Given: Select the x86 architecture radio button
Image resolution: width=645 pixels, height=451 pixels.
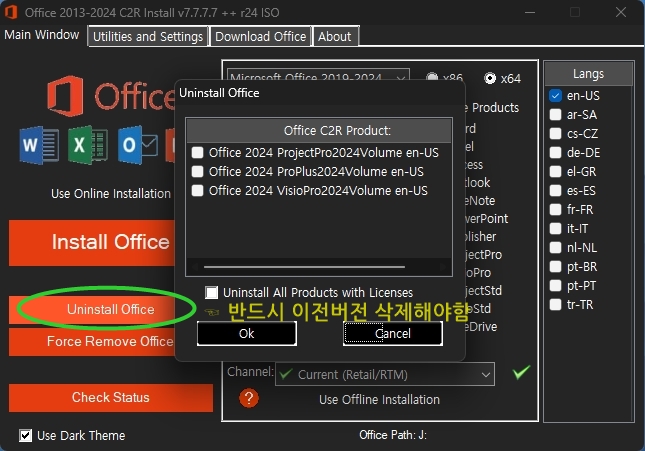Looking at the screenshot, I should point(432,77).
